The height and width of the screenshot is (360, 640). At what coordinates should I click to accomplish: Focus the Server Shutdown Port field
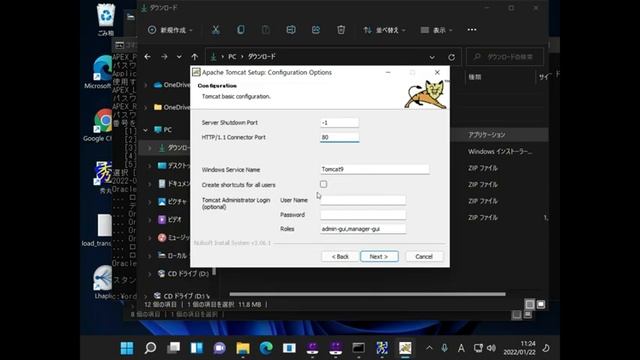tap(340, 122)
